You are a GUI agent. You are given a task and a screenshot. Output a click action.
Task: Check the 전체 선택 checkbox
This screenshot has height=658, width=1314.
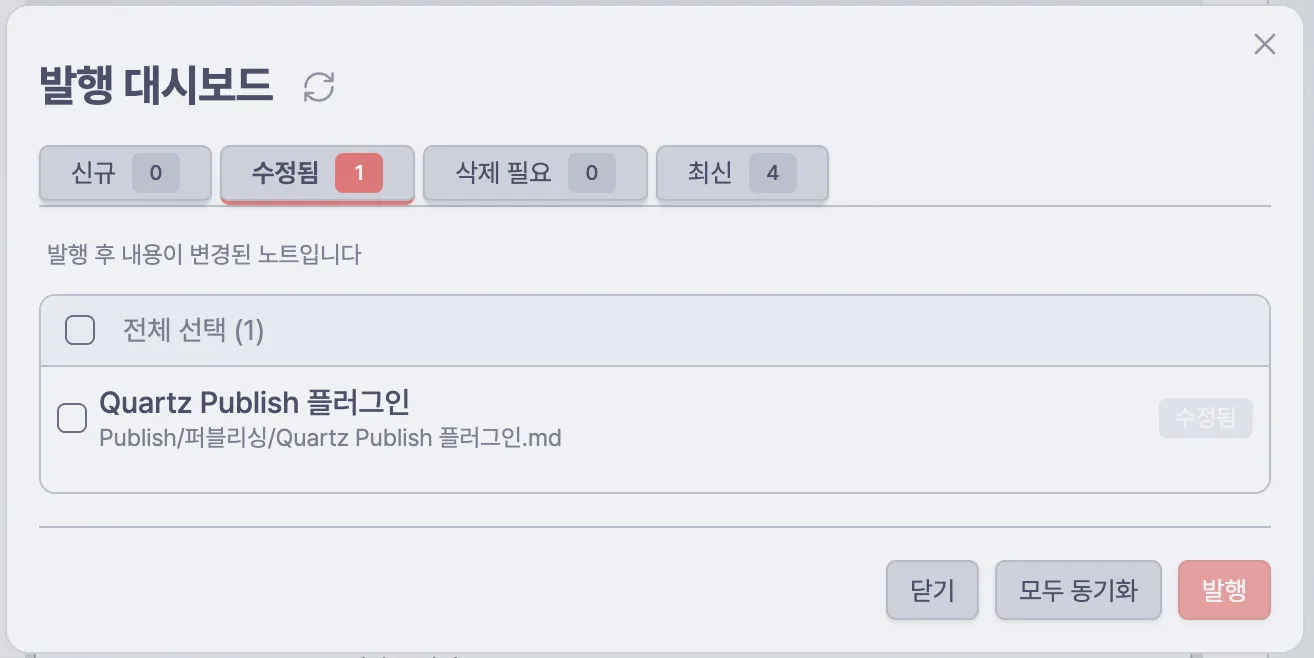(x=80, y=330)
